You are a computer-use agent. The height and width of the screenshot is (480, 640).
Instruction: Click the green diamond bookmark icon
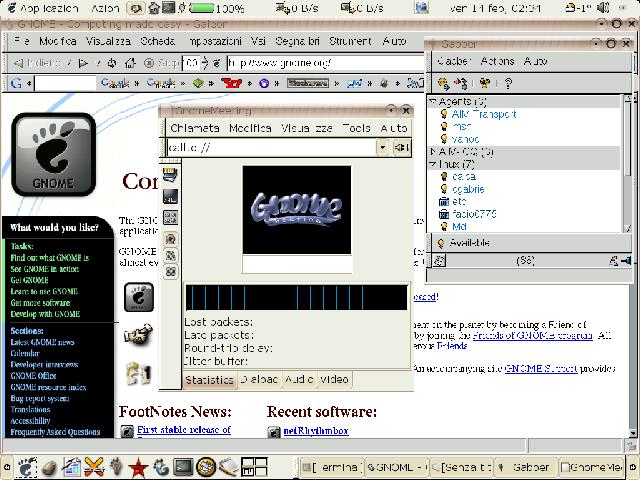click(198, 83)
